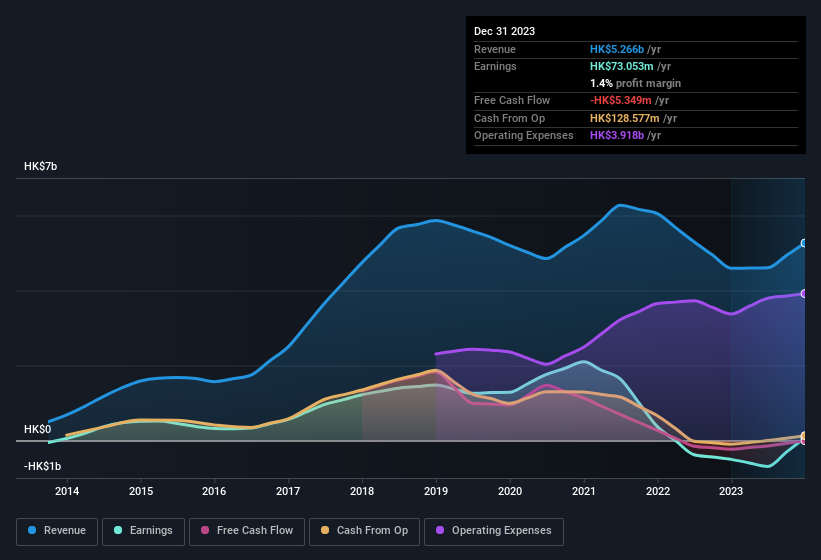Image resolution: width=821 pixels, height=560 pixels.
Task: Click the 1.4% profit margin text
Action: click(x=636, y=83)
